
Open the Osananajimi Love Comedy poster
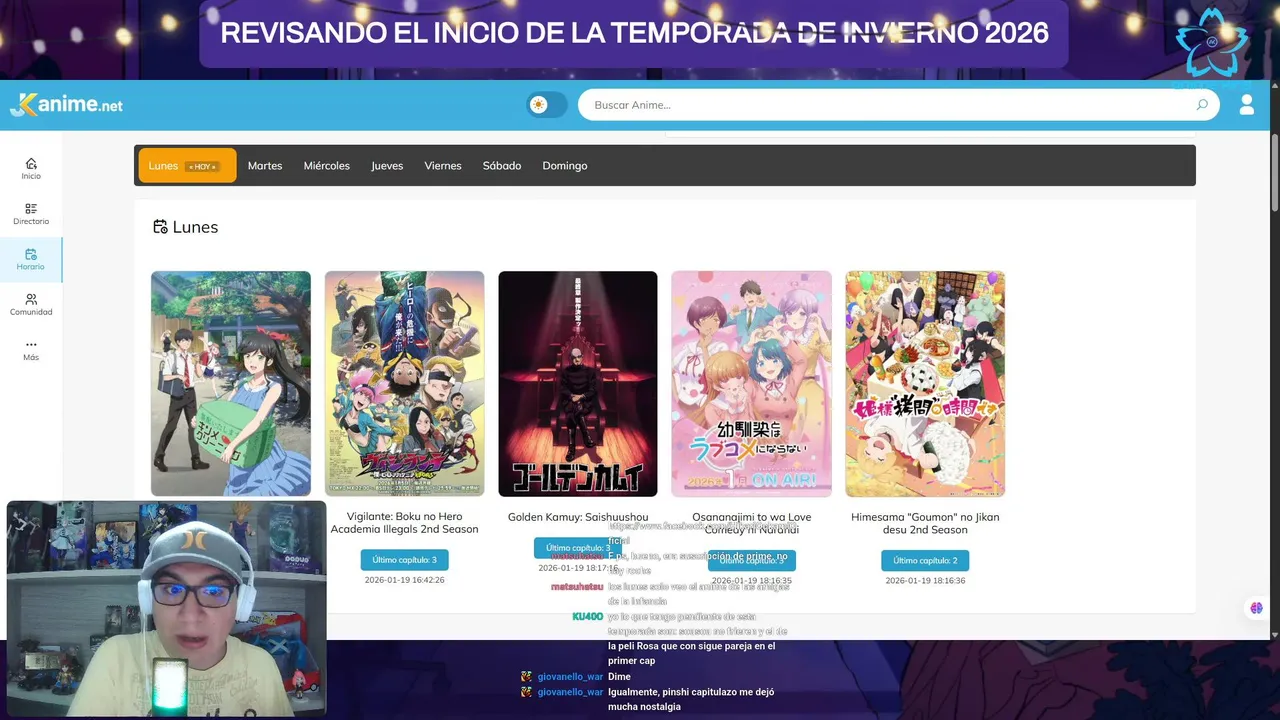[751, 384]
